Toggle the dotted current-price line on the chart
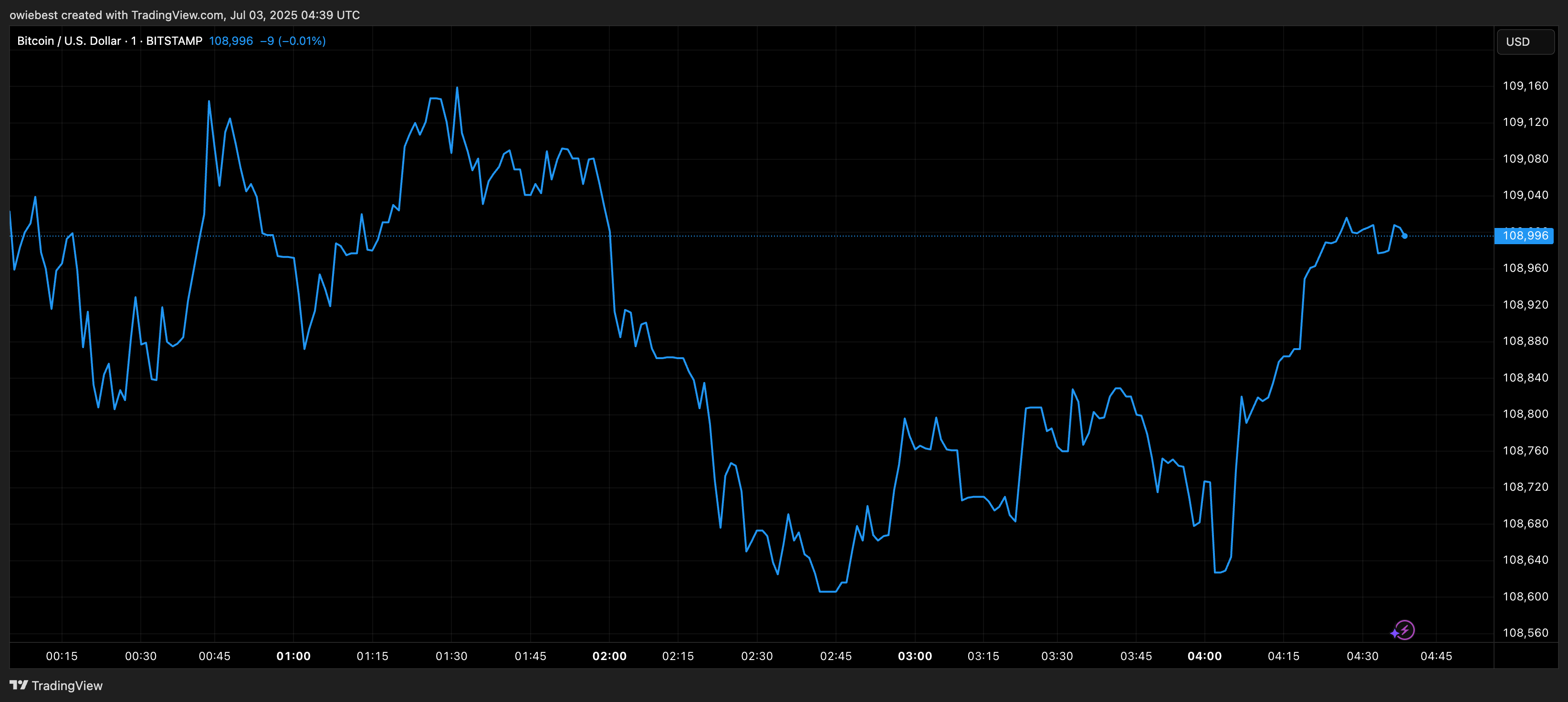1568x702 pixels. click(x=1035, y=236)
